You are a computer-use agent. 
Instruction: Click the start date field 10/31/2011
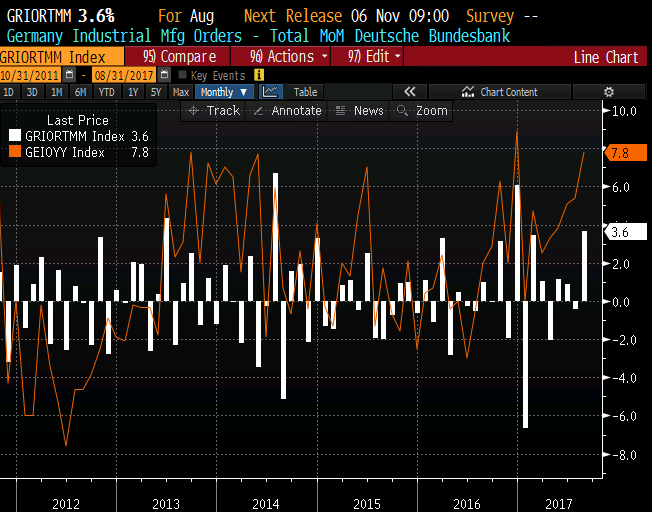(x=30, y=75)
